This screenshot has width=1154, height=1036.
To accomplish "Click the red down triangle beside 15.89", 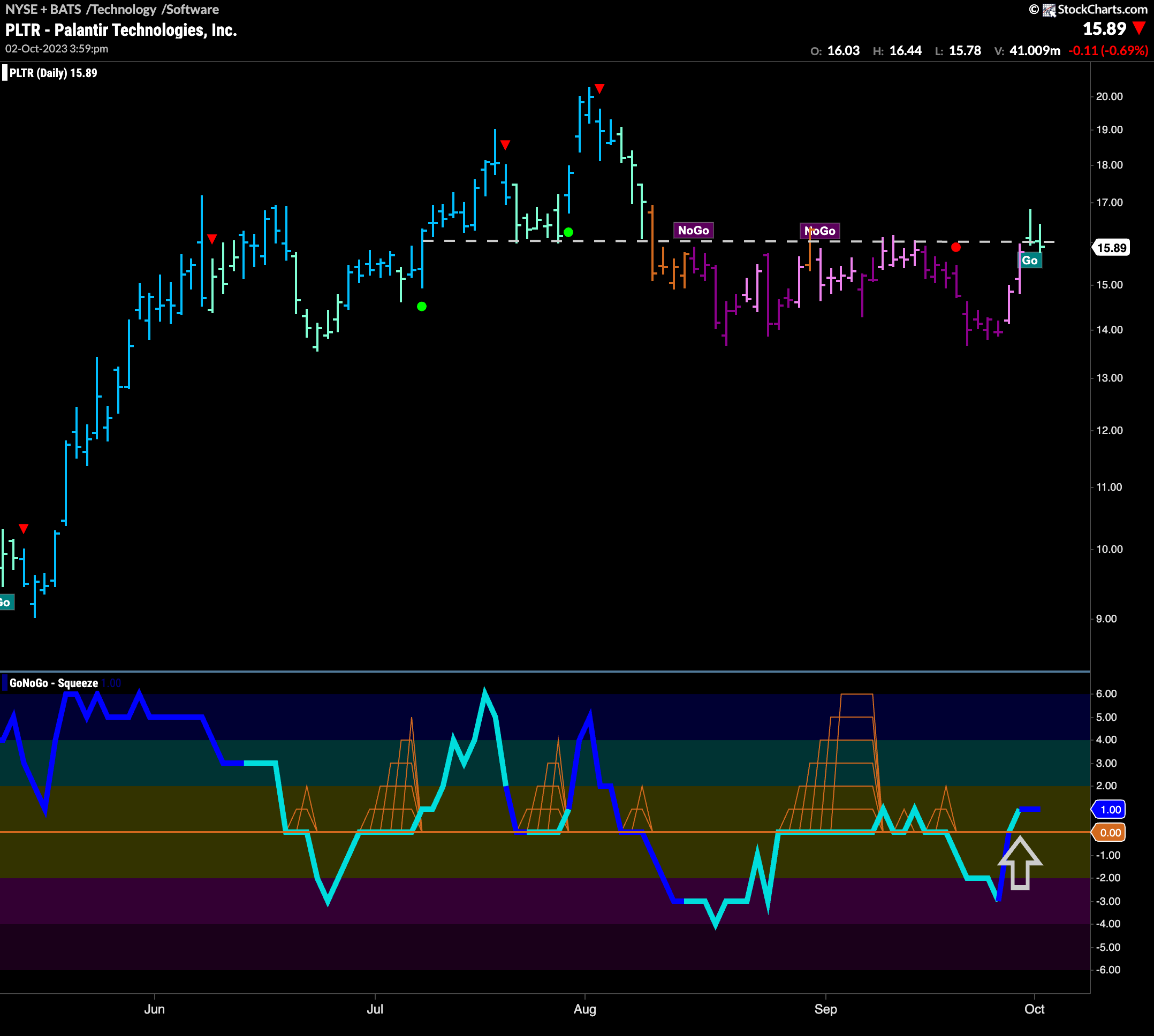I will 1139,28.
